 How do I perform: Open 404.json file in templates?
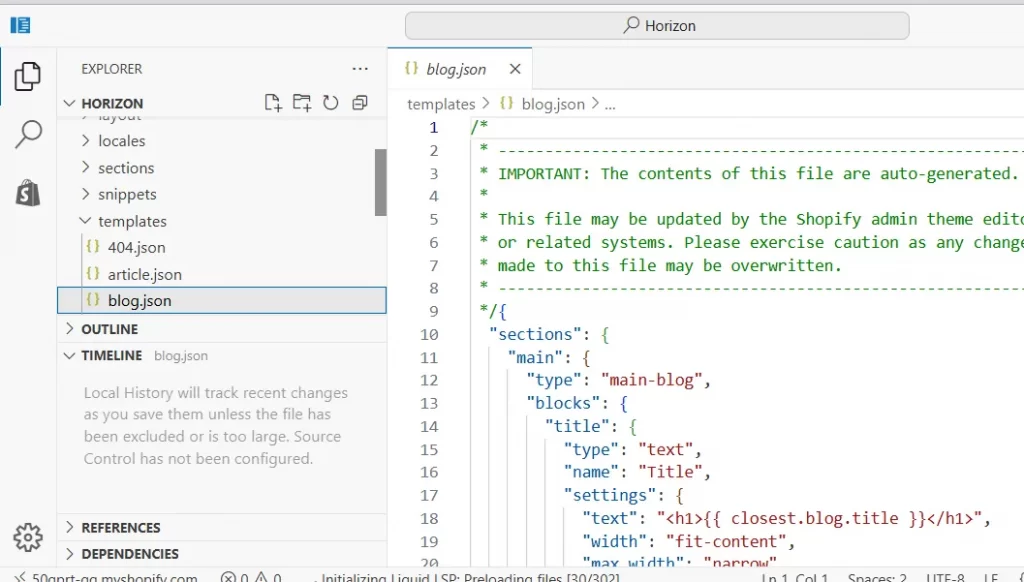[136, 247]
